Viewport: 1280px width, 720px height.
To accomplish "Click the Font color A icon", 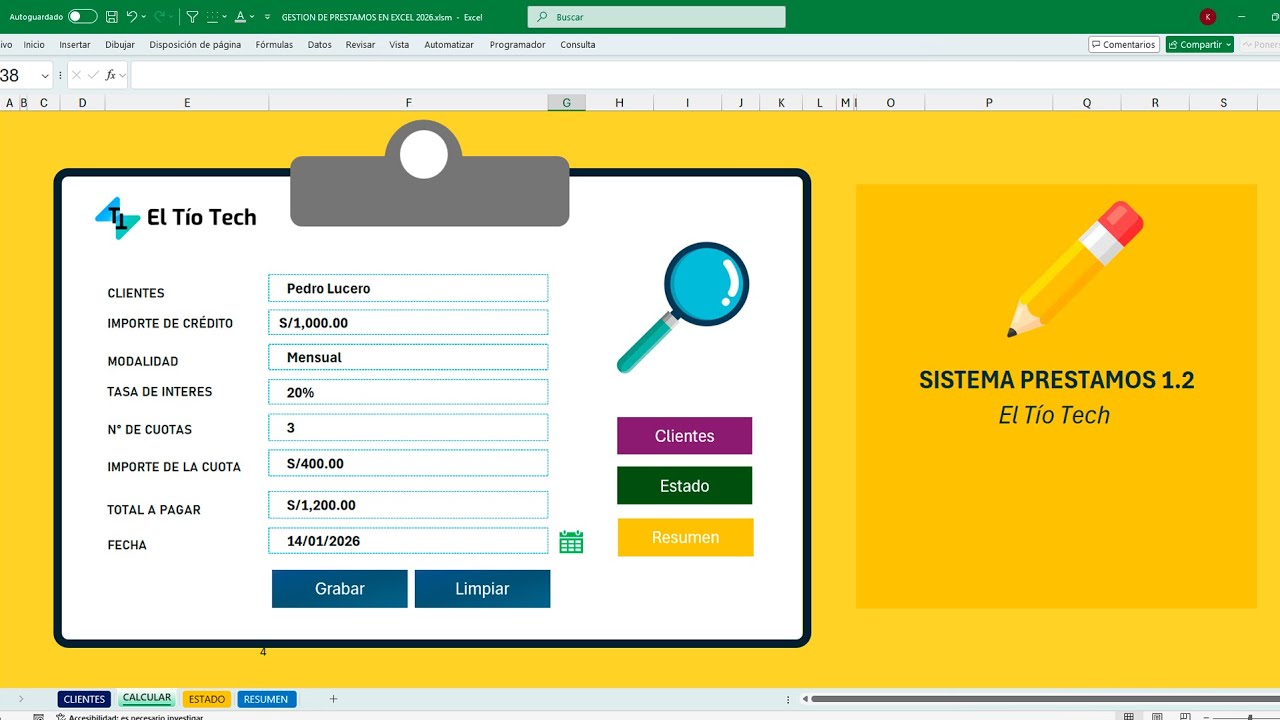I will click(240, 17).
